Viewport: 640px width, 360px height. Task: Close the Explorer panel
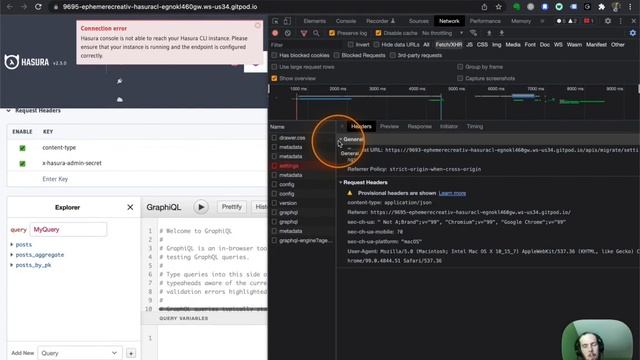click(130, 207)
